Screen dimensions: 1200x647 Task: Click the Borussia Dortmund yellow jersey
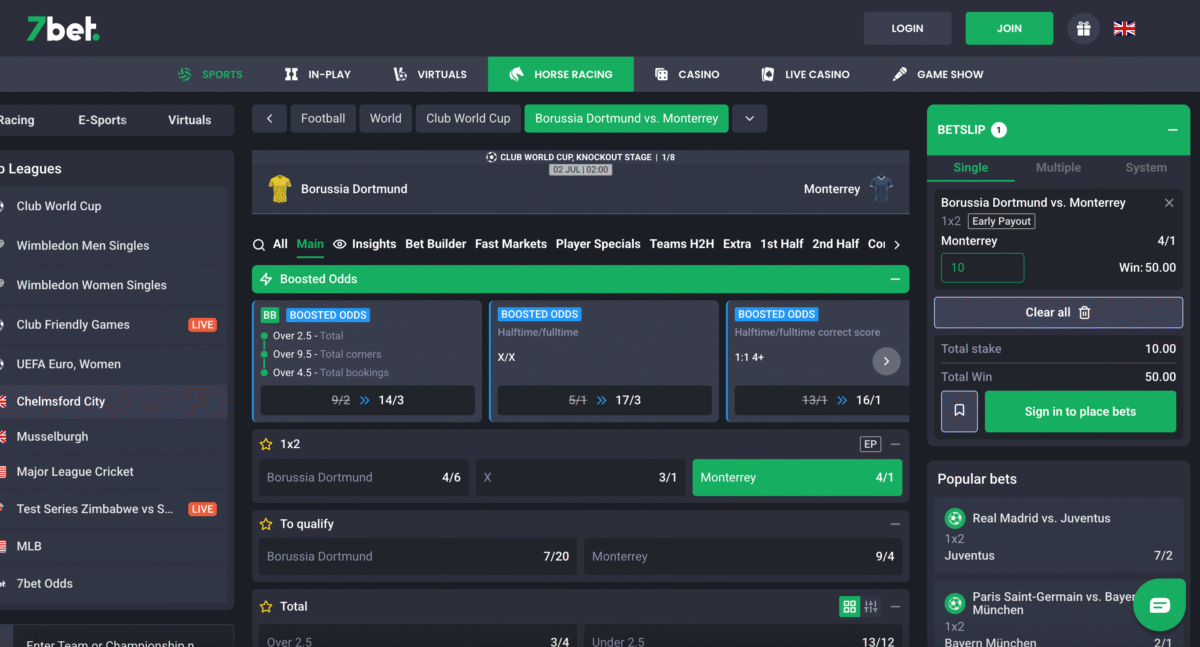pos(280,188)
